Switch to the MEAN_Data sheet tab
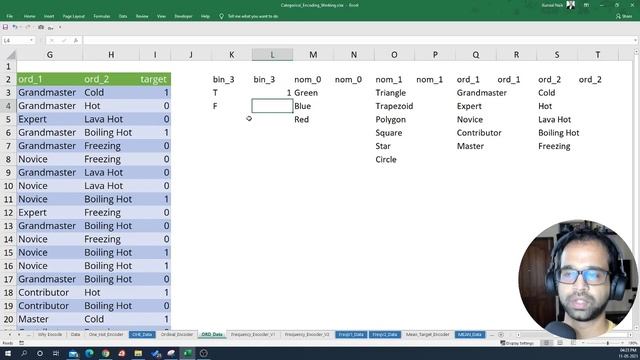640x360 pixels. tap(470, 335)
